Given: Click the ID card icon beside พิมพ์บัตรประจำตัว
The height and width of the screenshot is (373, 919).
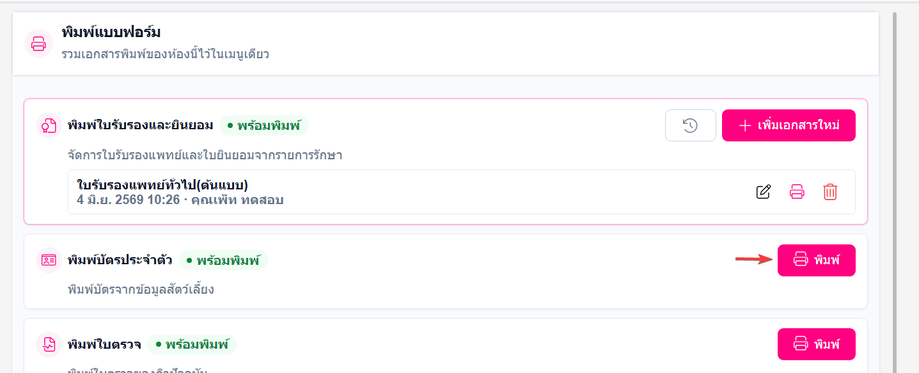Looking at the screenshot, I should click(49, 260).
